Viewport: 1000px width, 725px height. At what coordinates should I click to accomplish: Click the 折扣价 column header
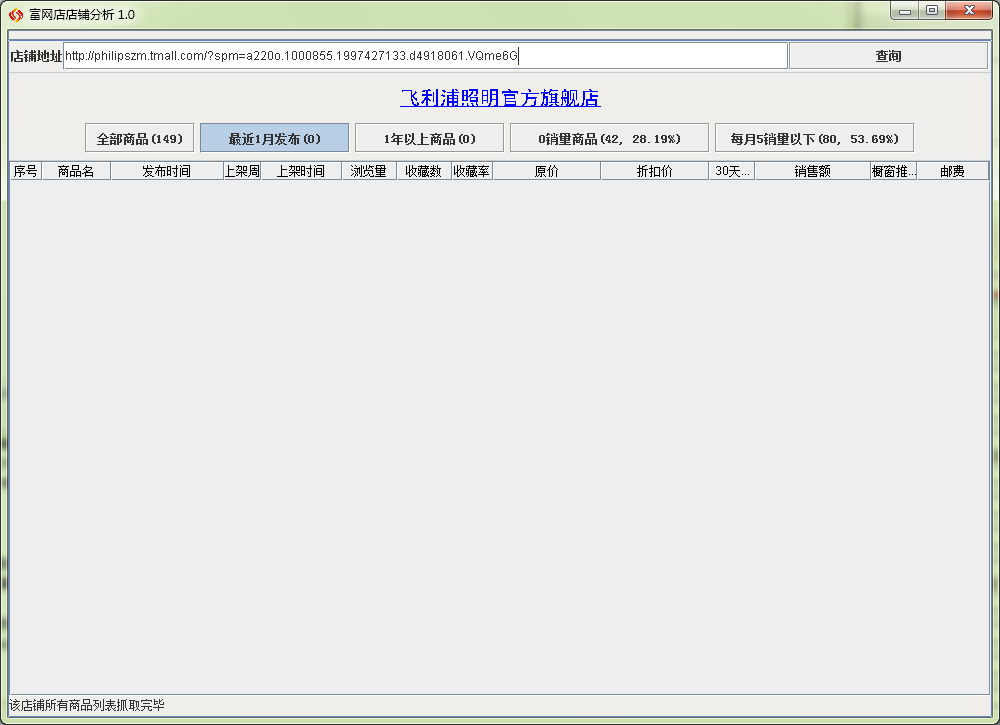coord(654,171)
